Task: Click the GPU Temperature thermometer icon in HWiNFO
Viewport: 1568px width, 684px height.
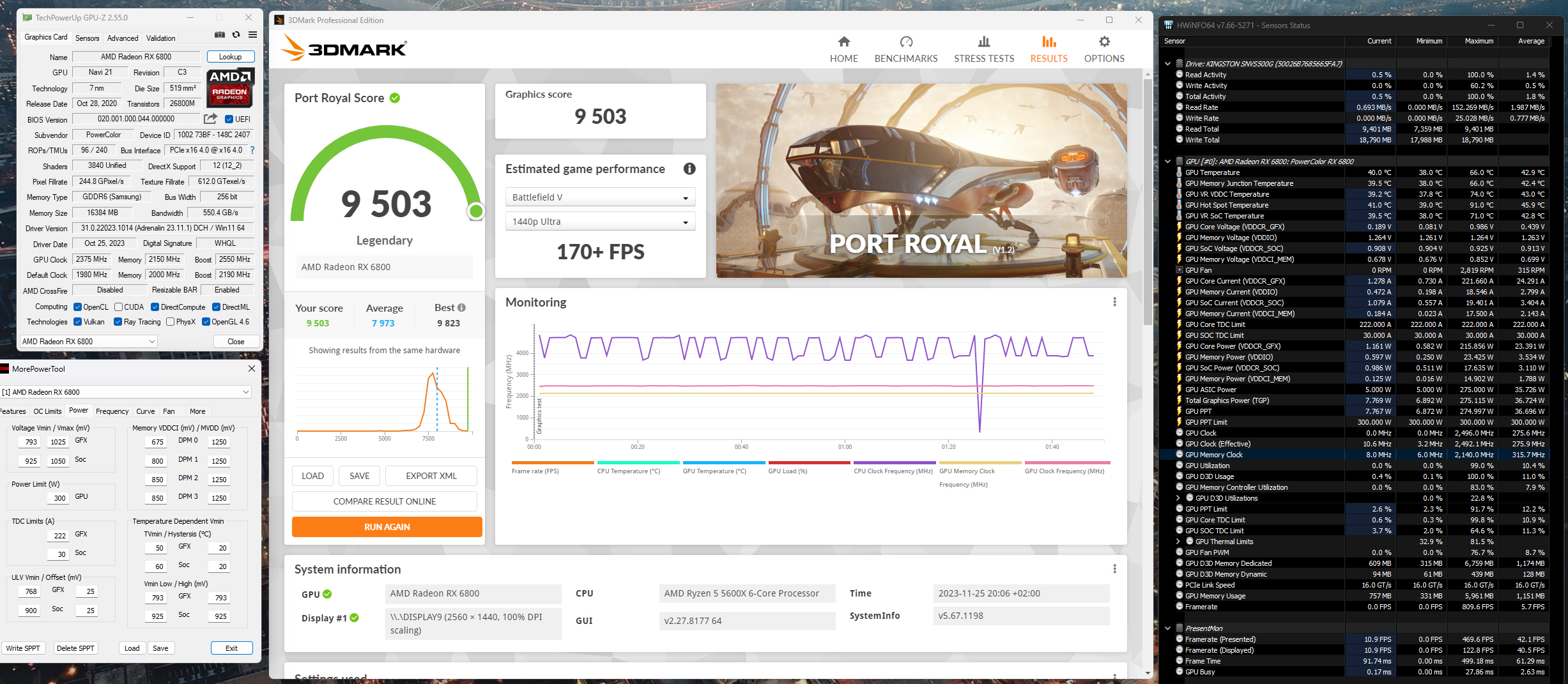Action: (x=1179, y=172)
